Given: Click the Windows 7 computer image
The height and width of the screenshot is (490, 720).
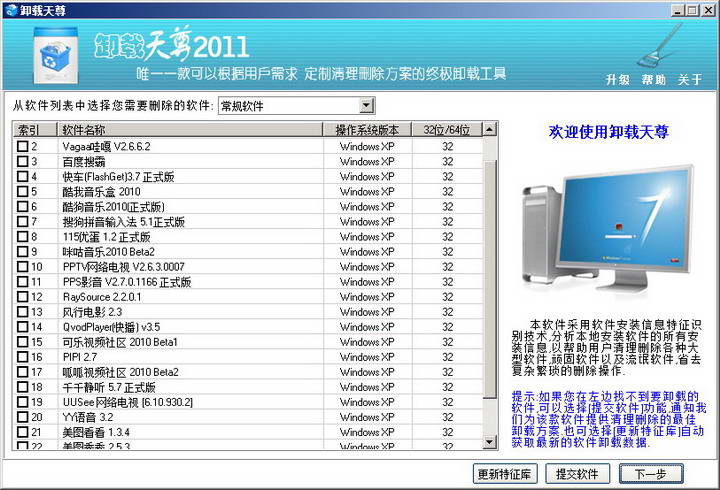Looking at the screenshot, I should pyautogui.click(x=607, y=230).
